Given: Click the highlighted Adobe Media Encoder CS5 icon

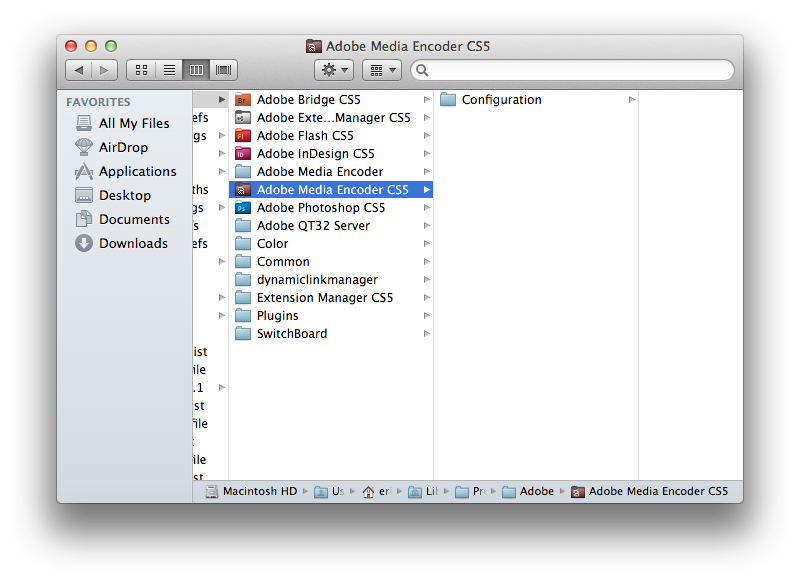Looking at the screenshot, I should coord(243,190).
